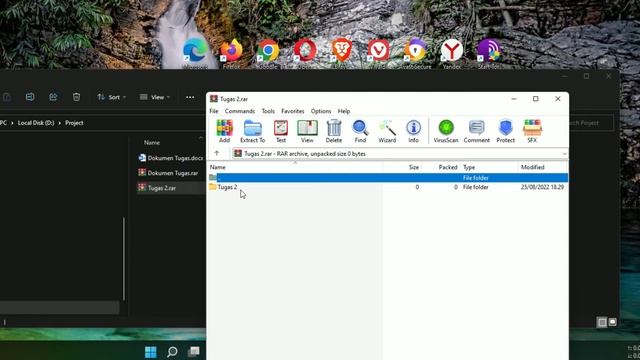Image resolution: width=640 pixels, height=360 pixels.
Task: Open the View dropdown in File Explorer
Action: [155, 97]
